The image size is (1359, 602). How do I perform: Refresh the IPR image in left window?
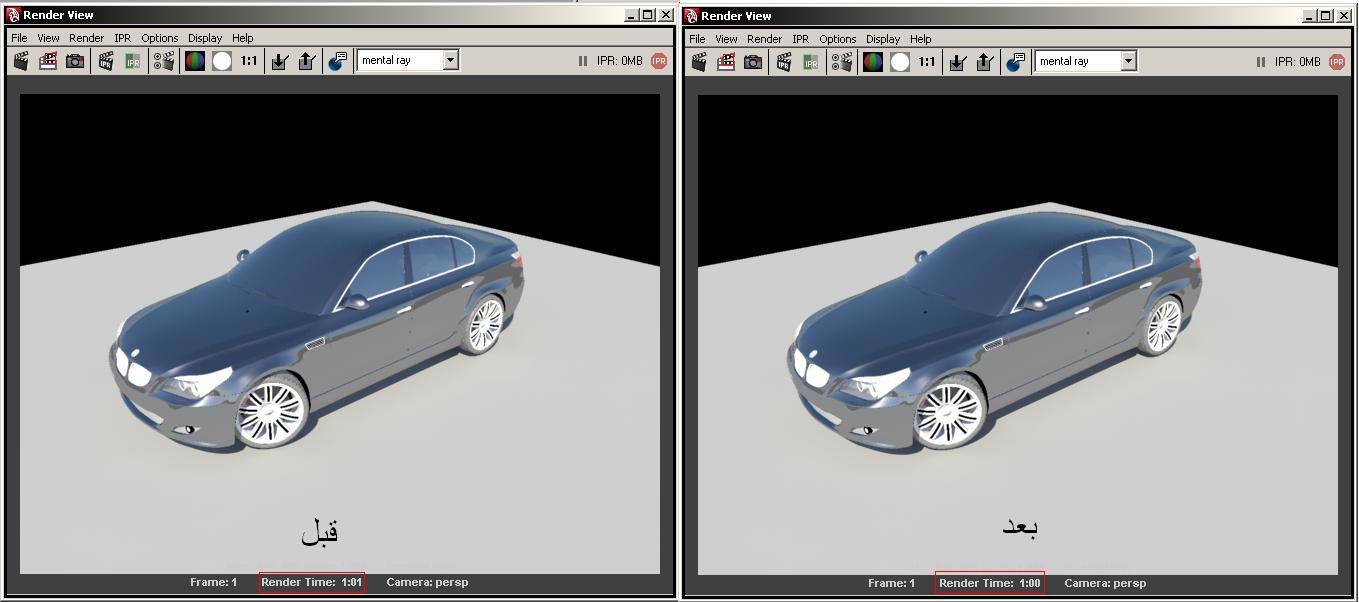[133, 61]
